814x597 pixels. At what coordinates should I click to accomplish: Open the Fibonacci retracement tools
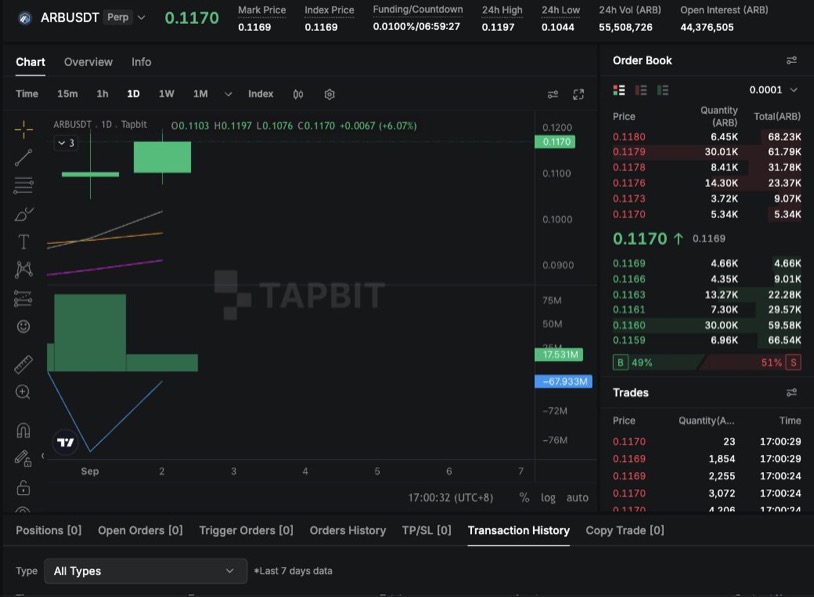coord(23,185)
